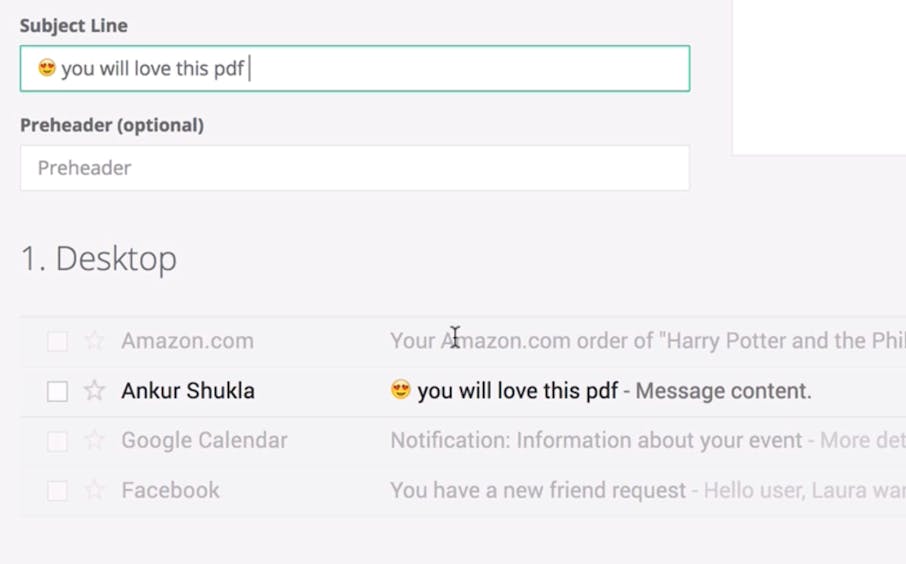Check the Google Calendar email checkbox
Screen dimensions: 906x564
pyautogui.click(x=58, y=441)
